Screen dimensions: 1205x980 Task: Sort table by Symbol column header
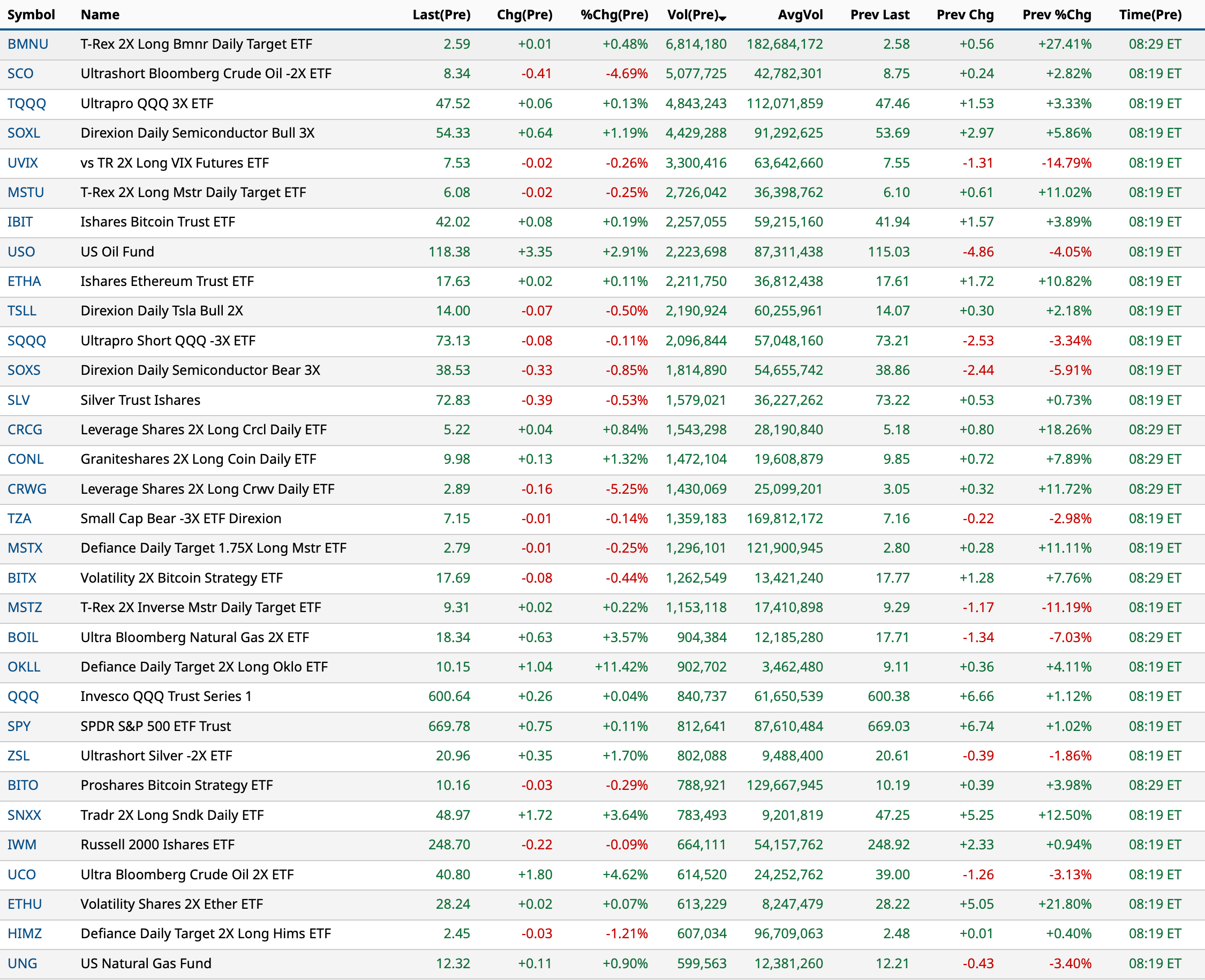pyautogui.click(x=31, y=14)
